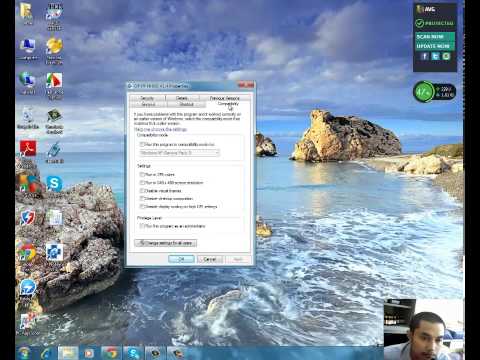This screenshot has width=480, height=360.
Task: Click Change settings for all users button
Action: point(166,243)
